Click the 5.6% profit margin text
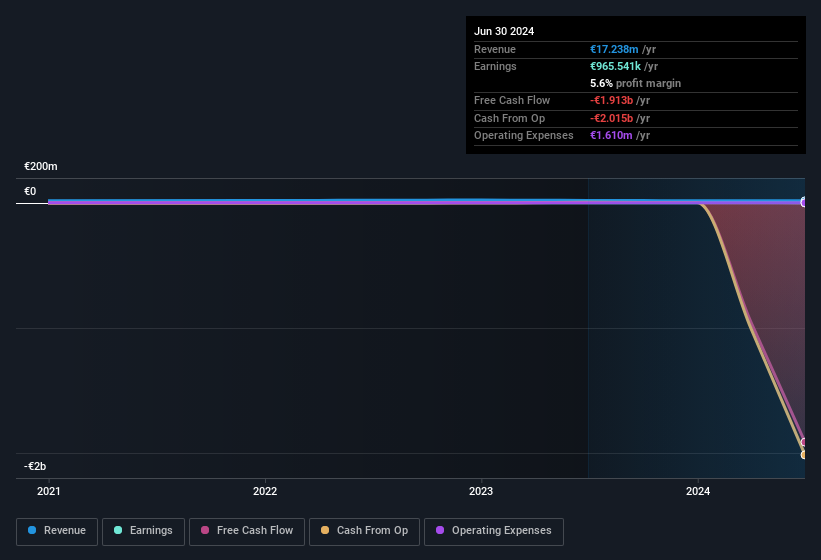821x560 pixels. (x=635, y=83)
